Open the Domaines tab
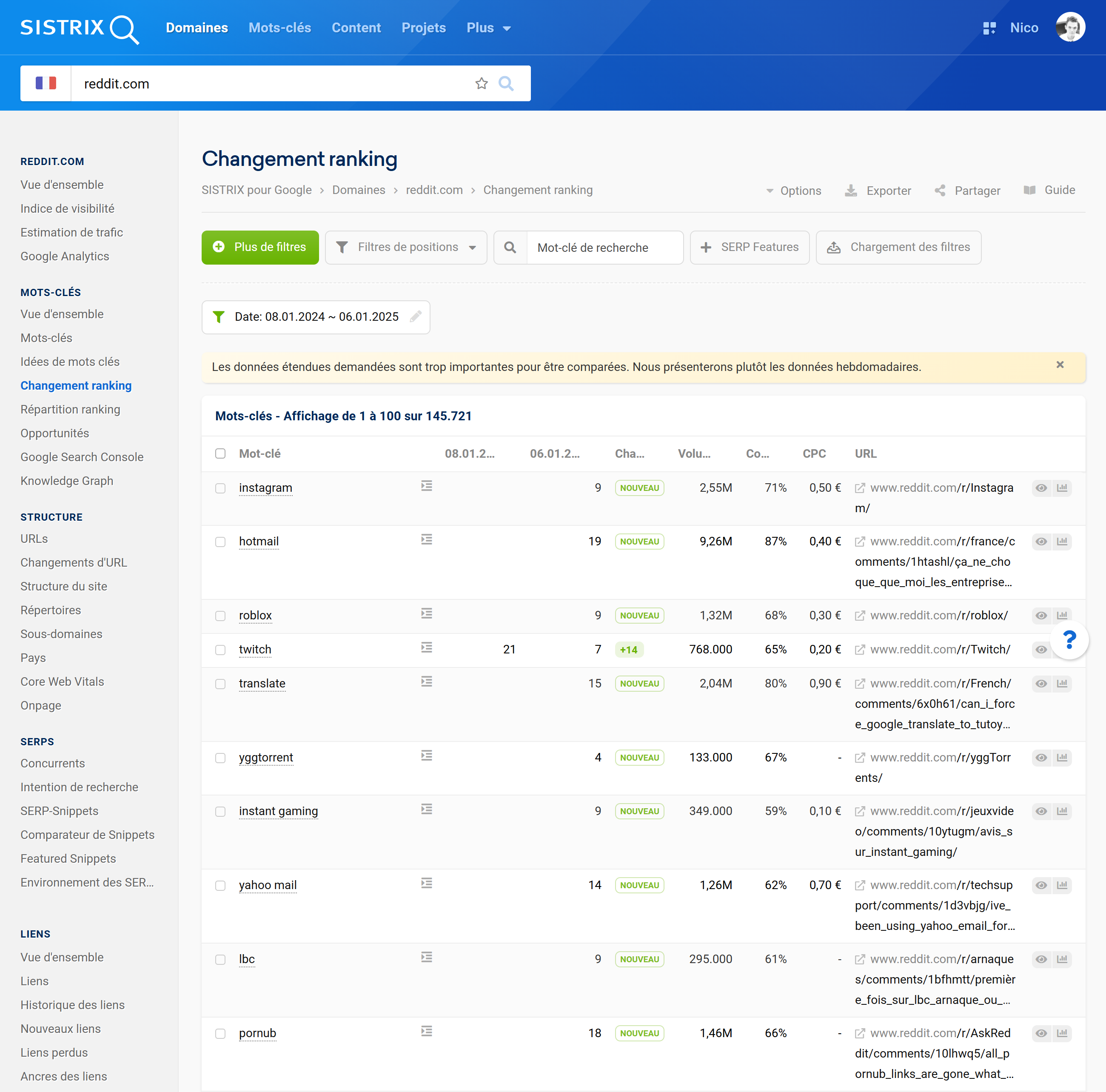This screenshot has width=1106, height=1092. [197, 28]
